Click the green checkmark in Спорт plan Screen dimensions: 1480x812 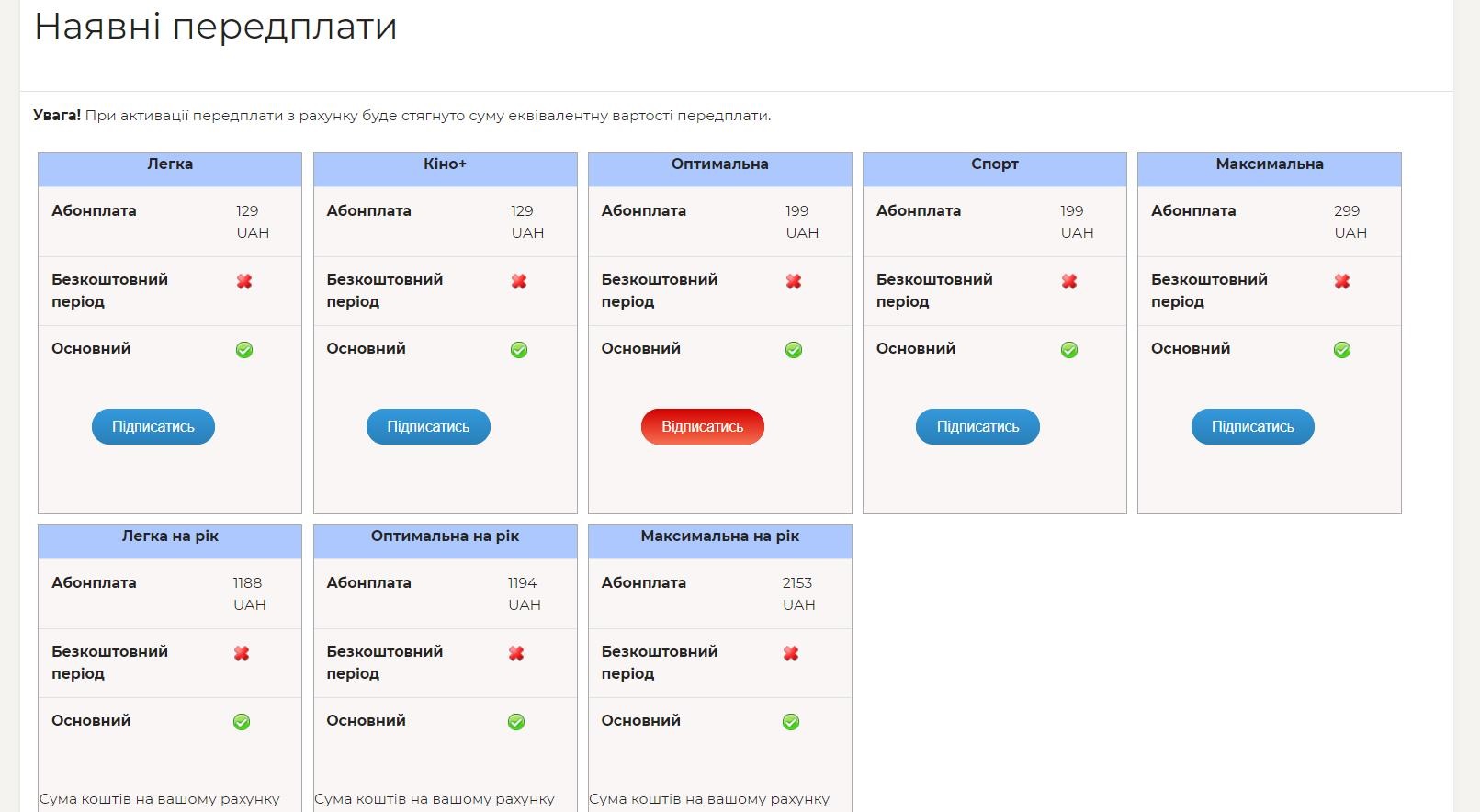point(1069,350)
